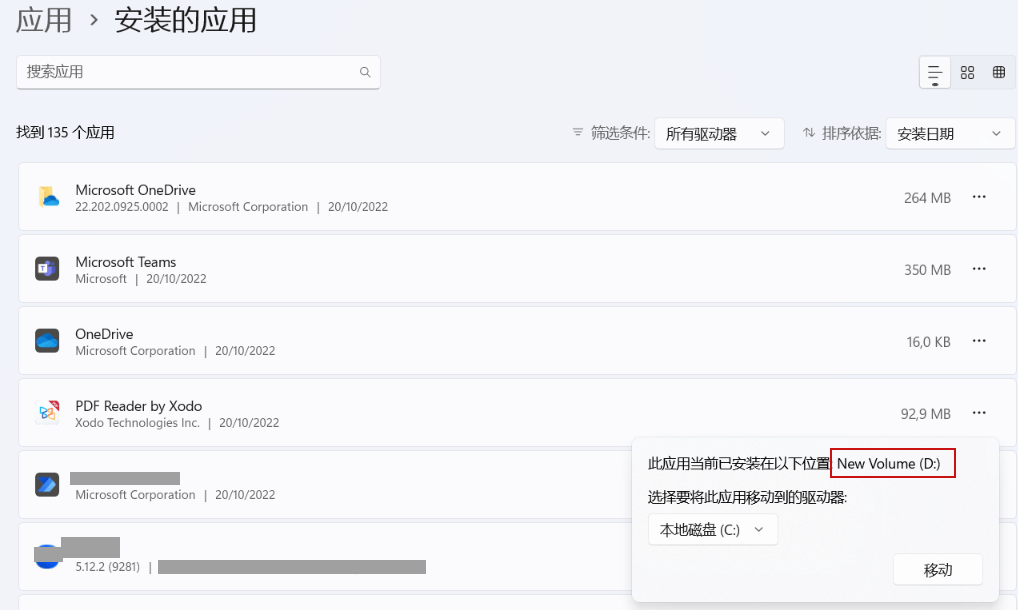Image resolution: width=1018 pixels, height=610 pixels.
Task: Click the 找到 135 个应用 count text
Action: pyautogui.click(x=66, y=132)
